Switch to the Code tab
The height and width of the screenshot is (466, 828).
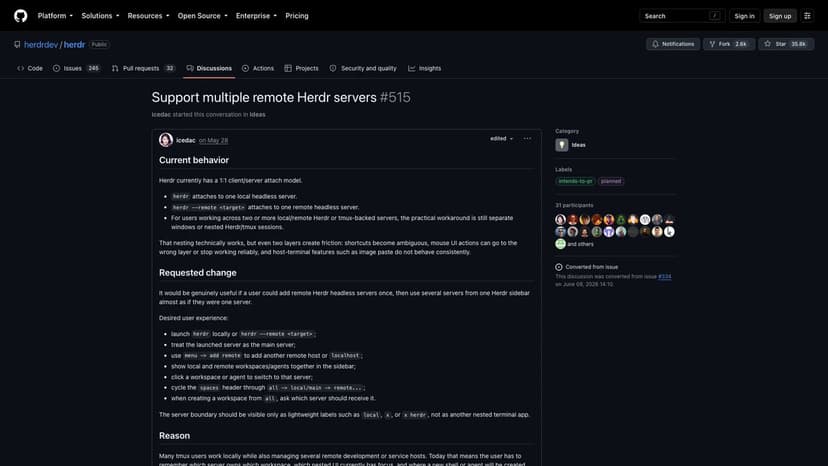pos(30,68)
